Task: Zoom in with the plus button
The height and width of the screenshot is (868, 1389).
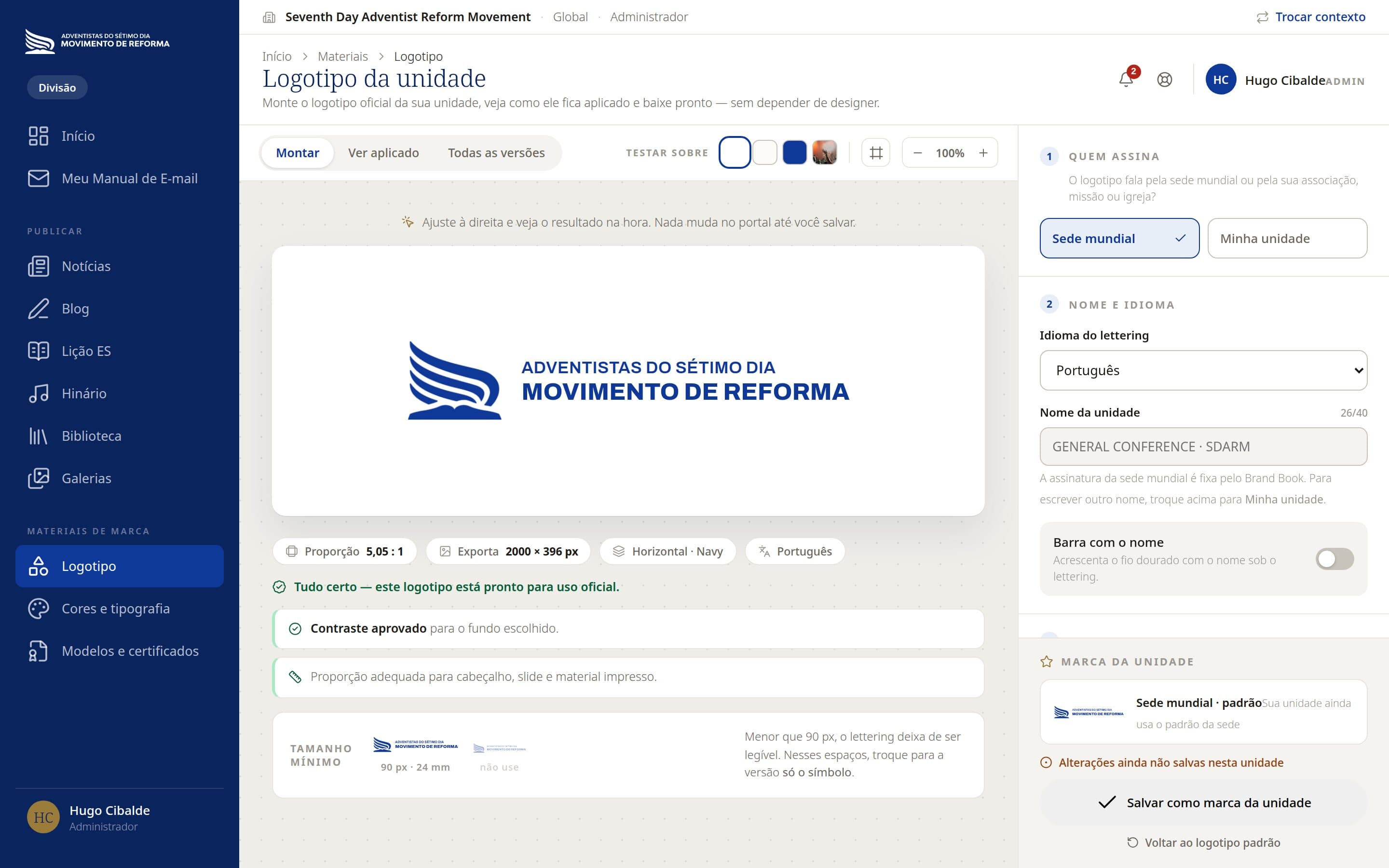Action: [983, 153]
